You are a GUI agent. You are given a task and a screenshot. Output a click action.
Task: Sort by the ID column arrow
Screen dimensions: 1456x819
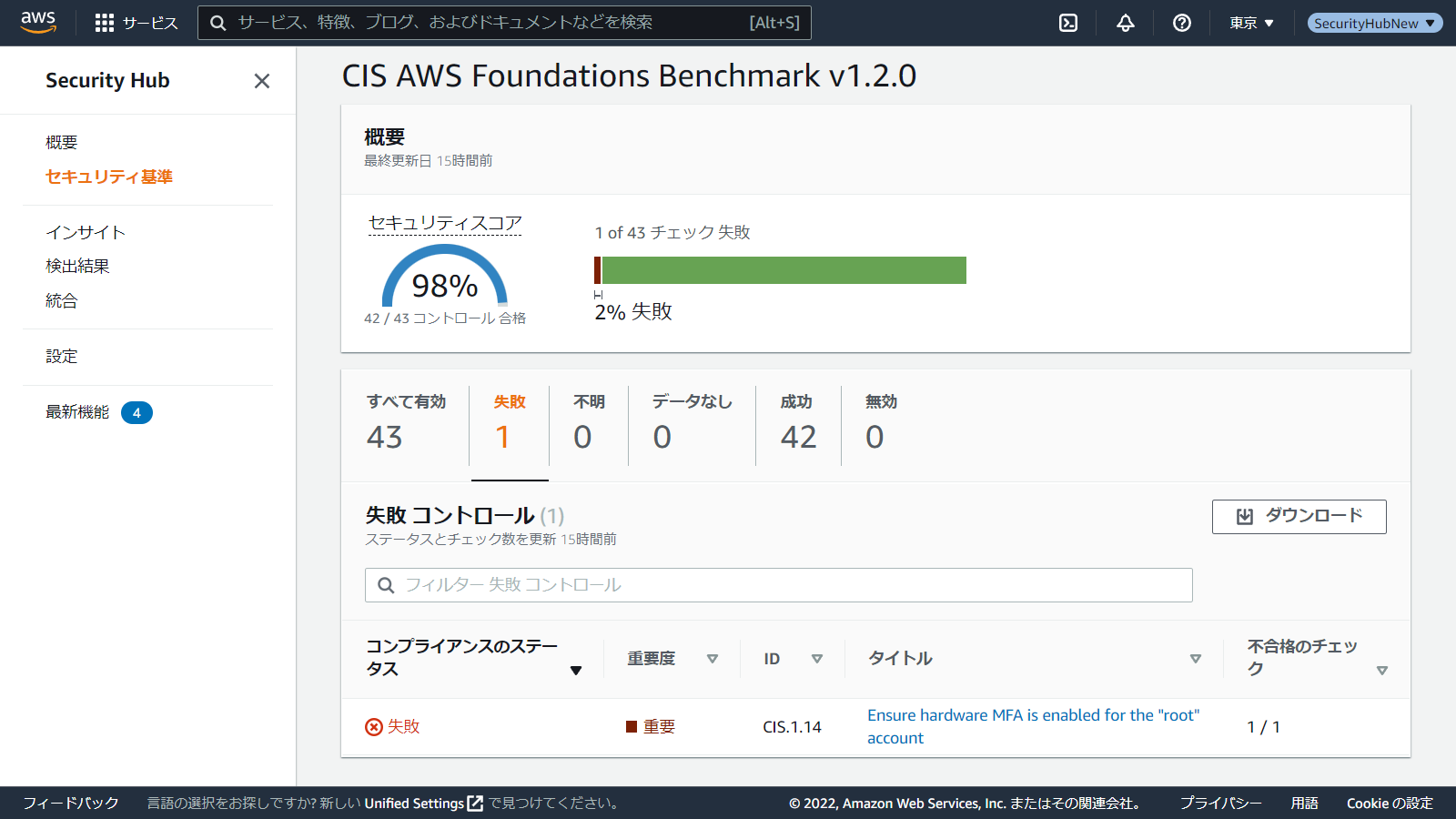[817, 659]
